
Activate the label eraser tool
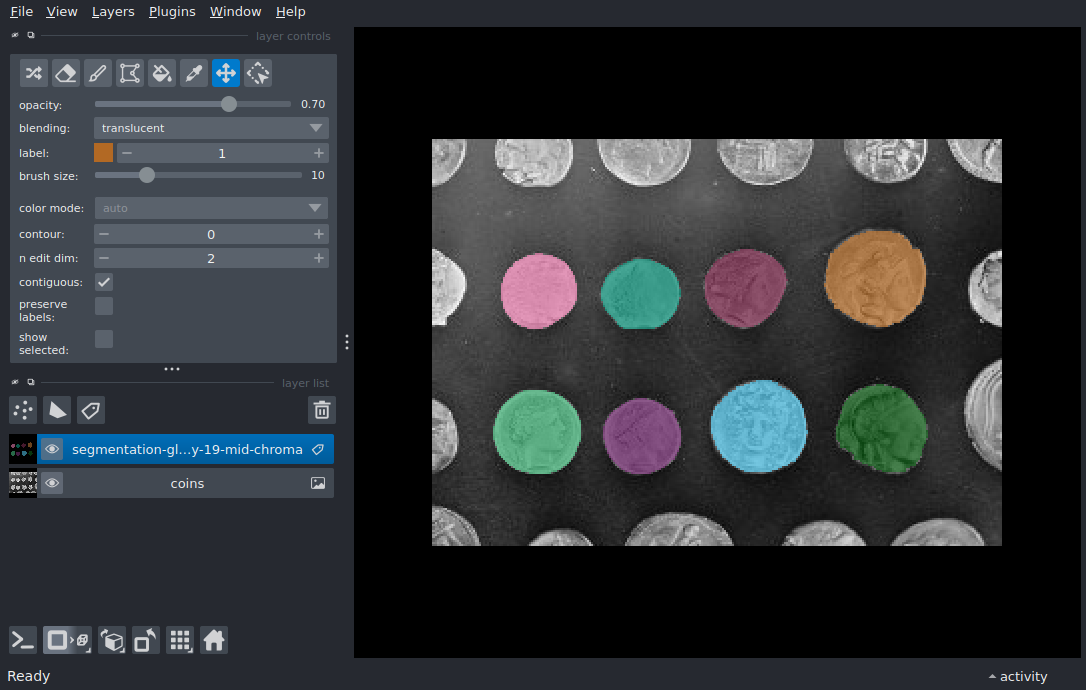66,73
